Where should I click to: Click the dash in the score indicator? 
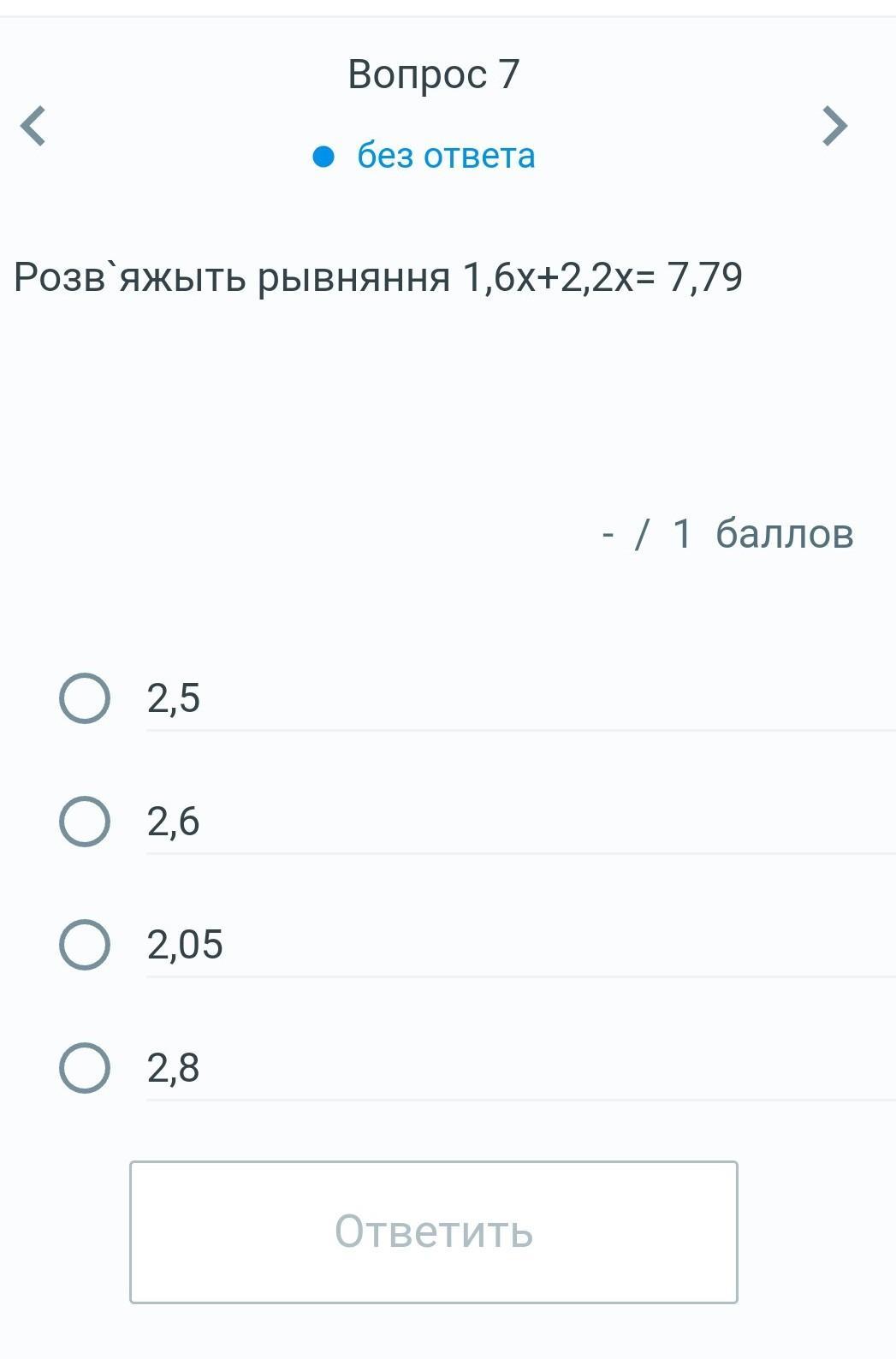pyautogui.click(x=608, y=535)
